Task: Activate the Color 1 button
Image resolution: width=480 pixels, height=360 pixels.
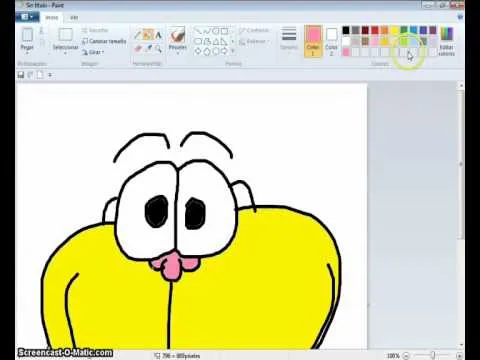Action: [x=313, y=41]
